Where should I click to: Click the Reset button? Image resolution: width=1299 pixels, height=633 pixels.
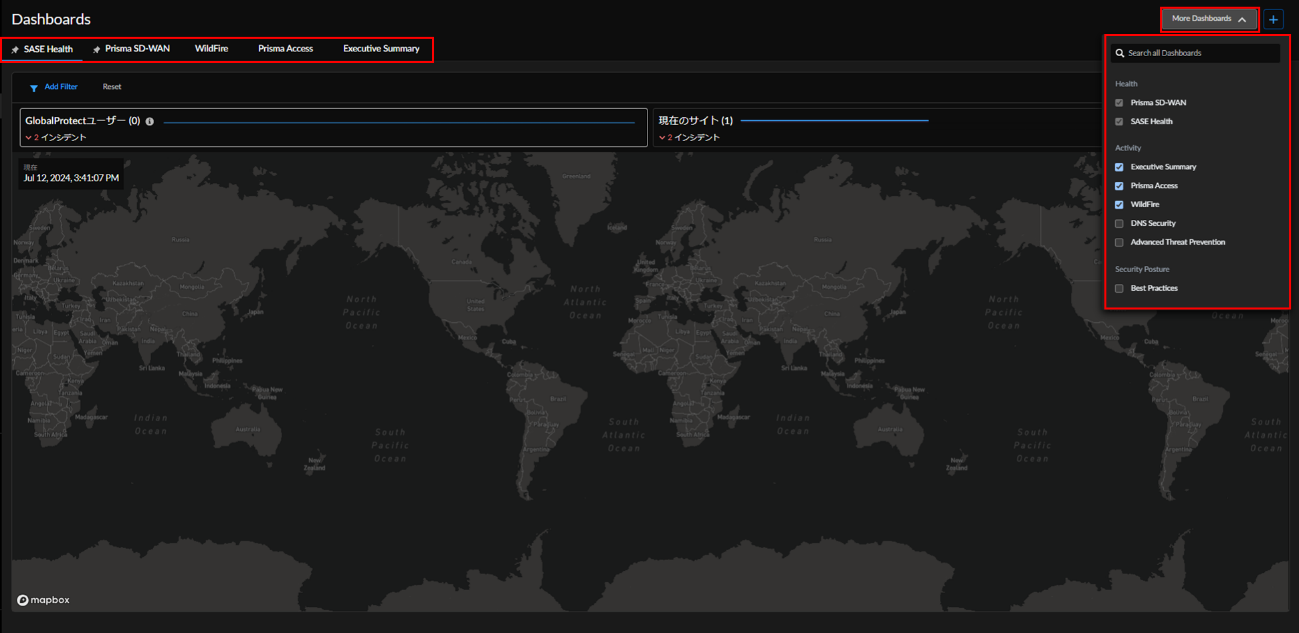click(x=112, y=87)
